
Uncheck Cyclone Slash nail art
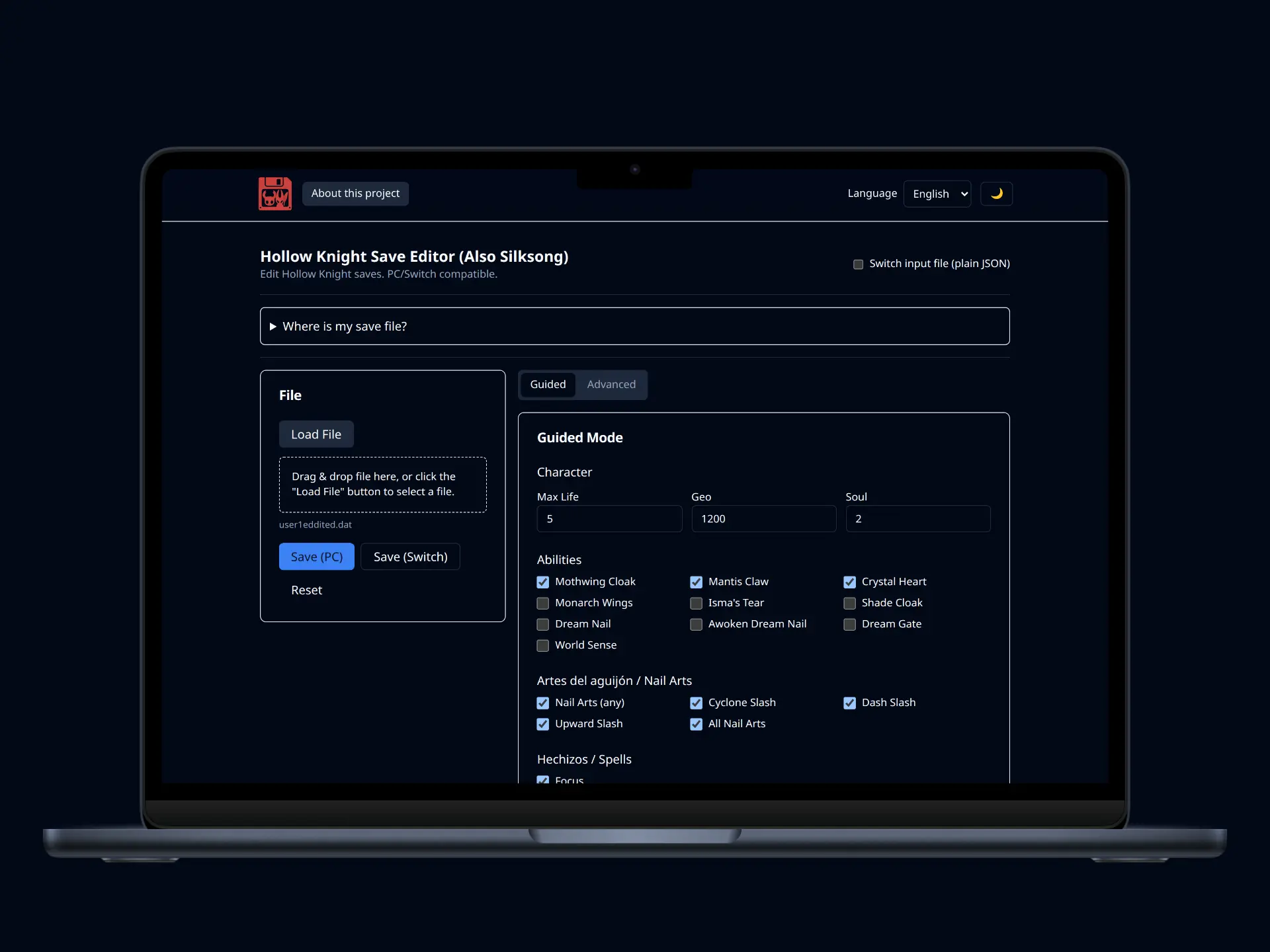click(x=696, y=703)
